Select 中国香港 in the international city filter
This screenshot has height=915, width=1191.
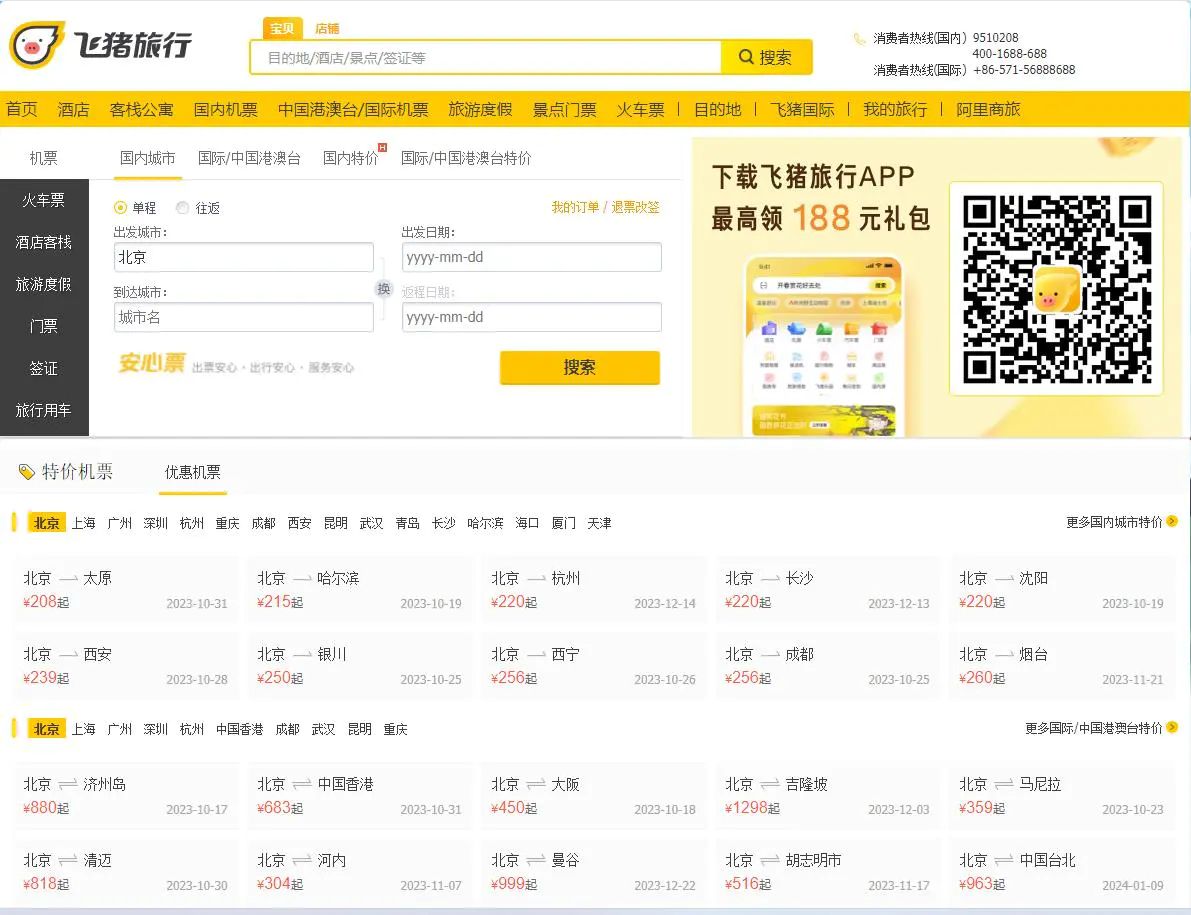tap(239, 729)
